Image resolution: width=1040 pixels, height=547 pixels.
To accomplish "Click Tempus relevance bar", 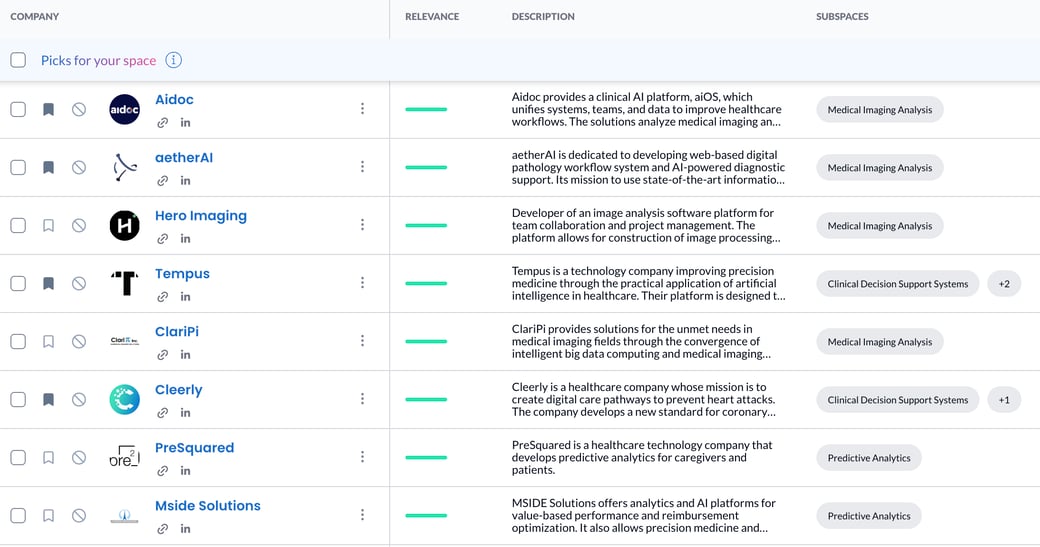I will click(x=426, y=283).
